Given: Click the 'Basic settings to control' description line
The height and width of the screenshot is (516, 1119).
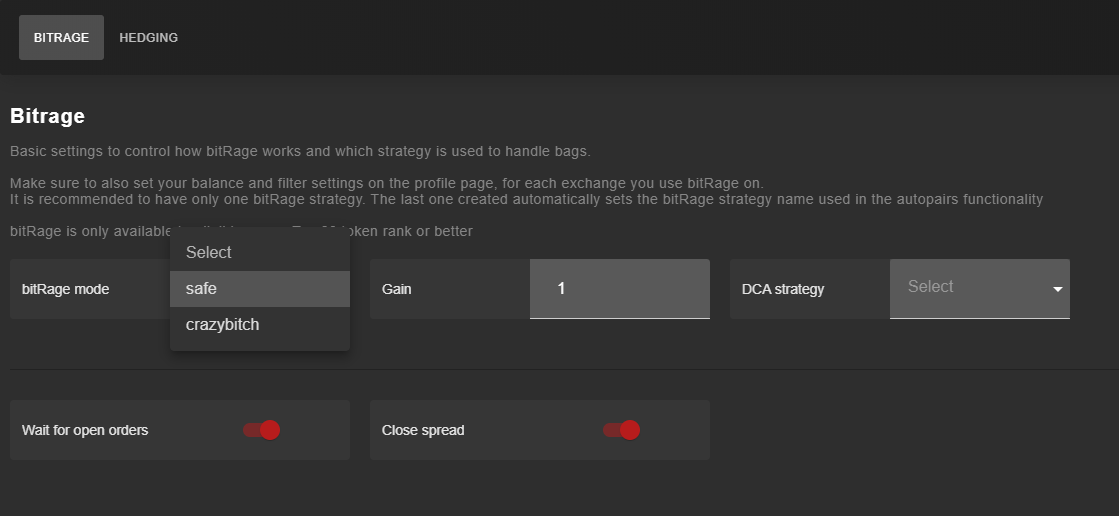Looking at the screenshot, I should [x=300, y=151].
